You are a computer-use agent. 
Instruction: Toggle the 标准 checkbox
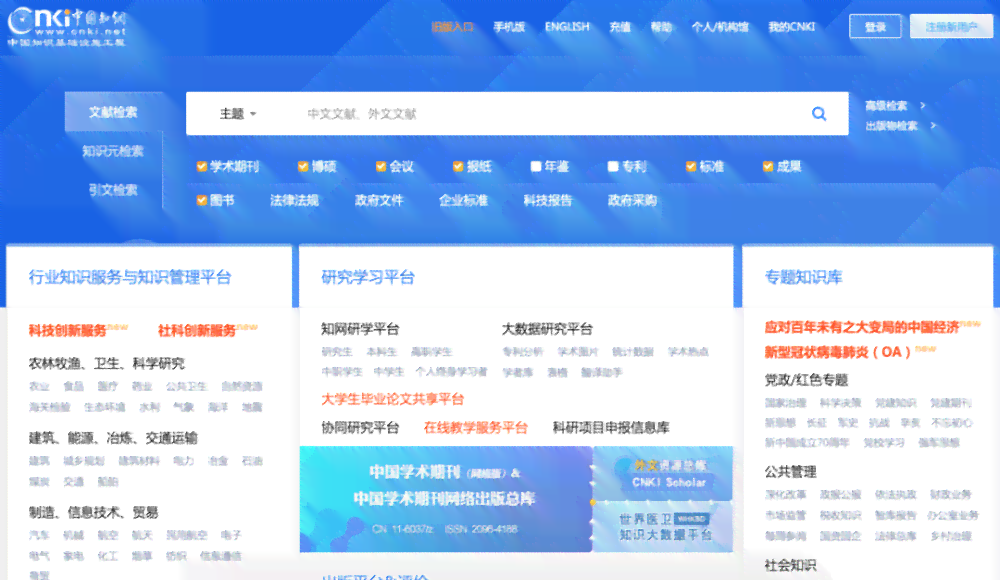691,167
